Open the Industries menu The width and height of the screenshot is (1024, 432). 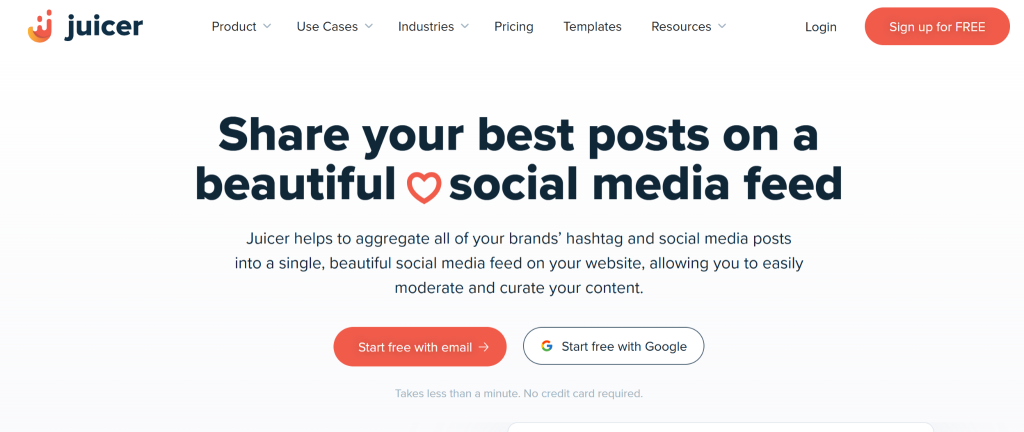click(426, 27)
